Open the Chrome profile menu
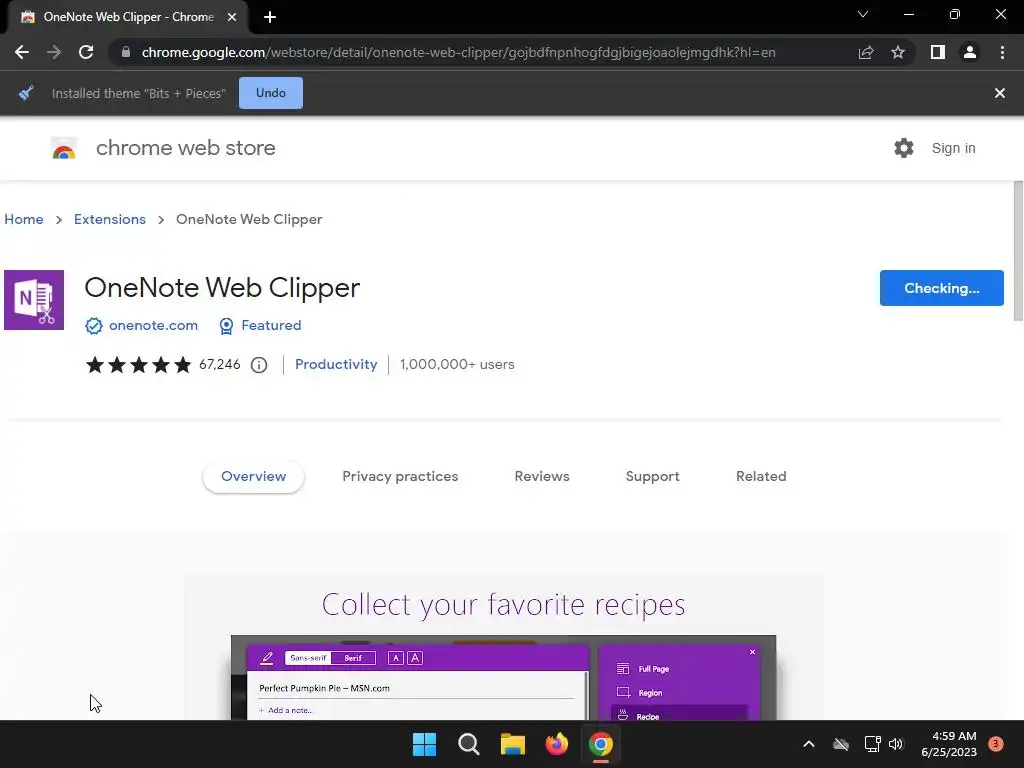This screenshot has width=1024, height=768. tap(970, 52)
